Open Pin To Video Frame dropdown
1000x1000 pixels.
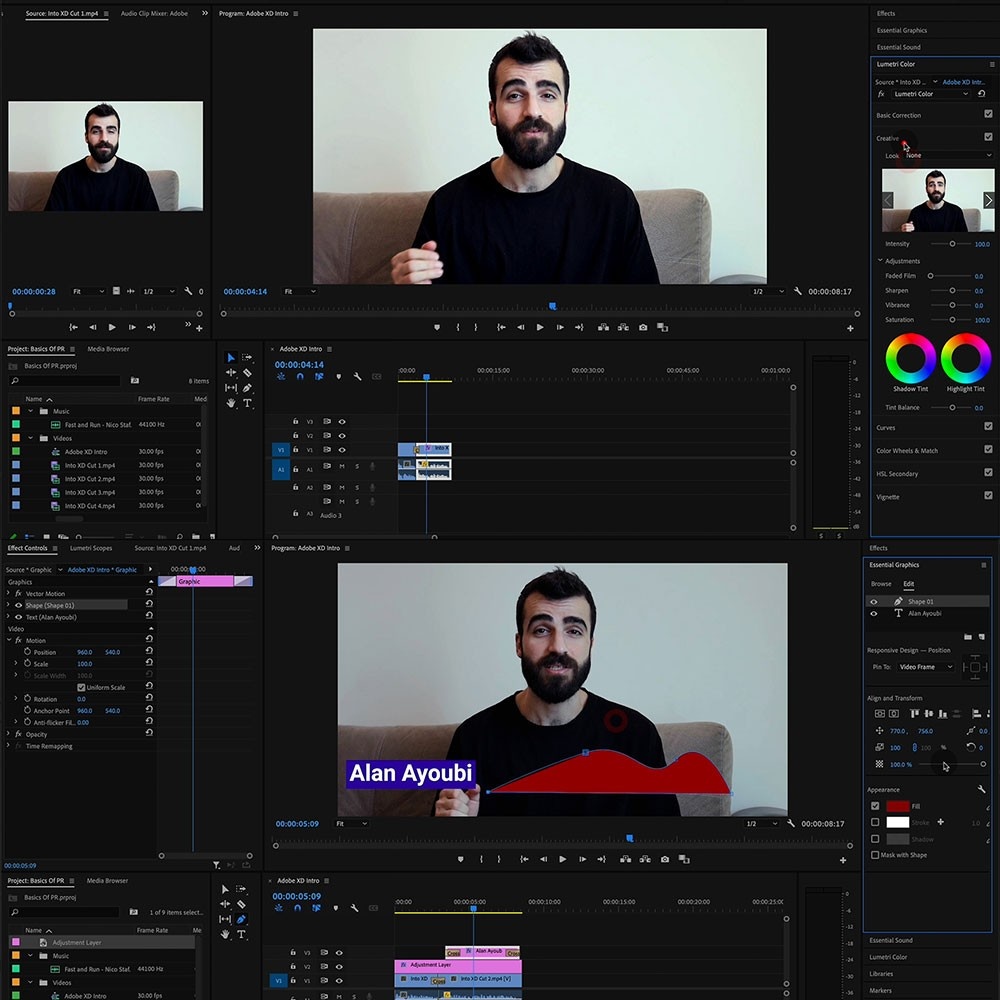926,667
